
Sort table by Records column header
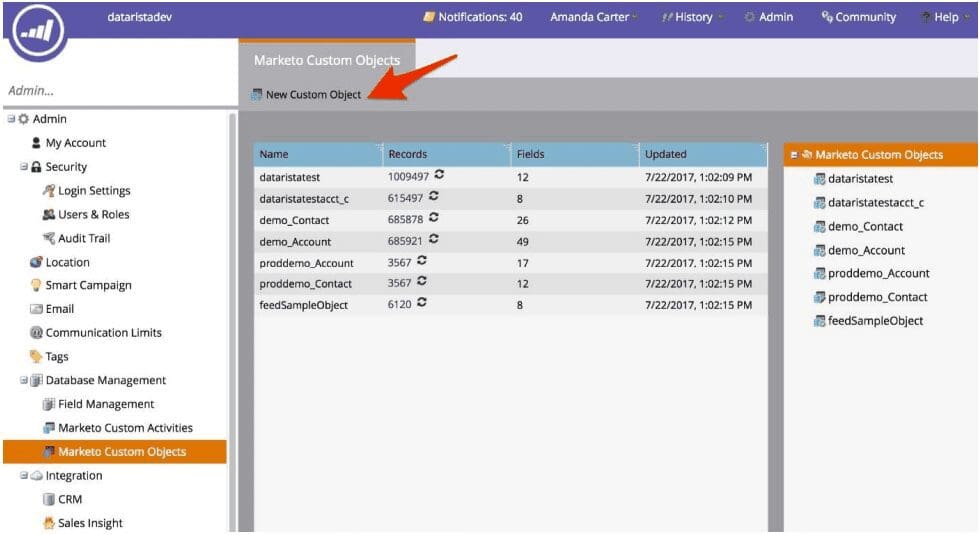point(446,154)
